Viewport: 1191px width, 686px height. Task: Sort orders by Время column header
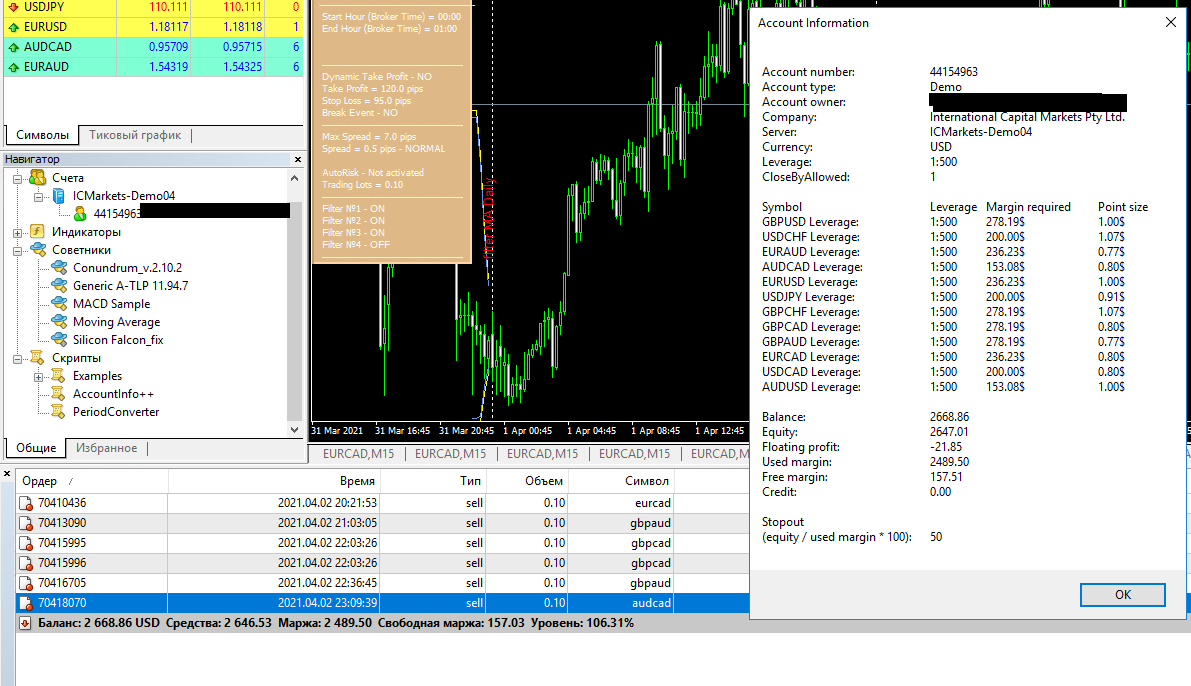[274, 481]
